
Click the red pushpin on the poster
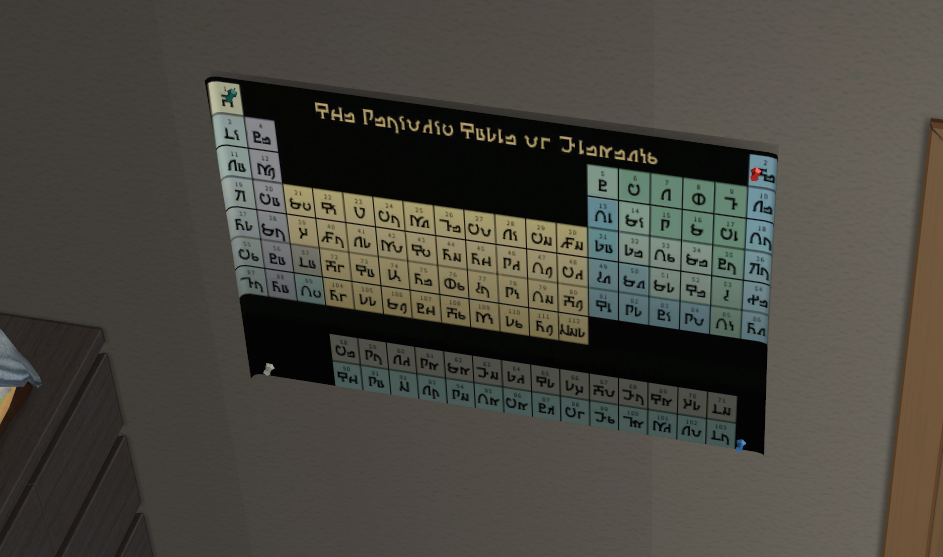pyautogui.click(x=757, y=174)
